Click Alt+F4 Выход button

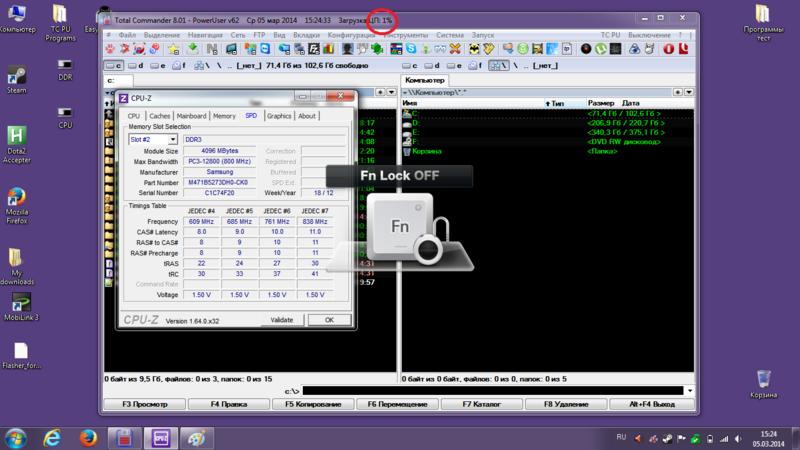[x=652, y=404]
